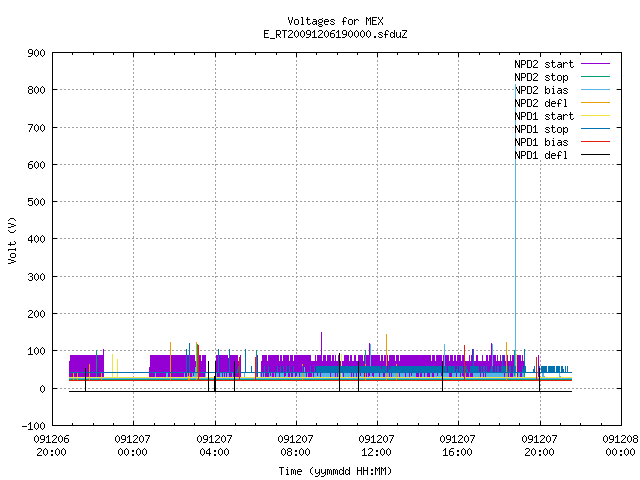The width and height of the screenshot is (640, 480).
Task: Click the 091207 04:00 time axis tick label
Action: 214,445
